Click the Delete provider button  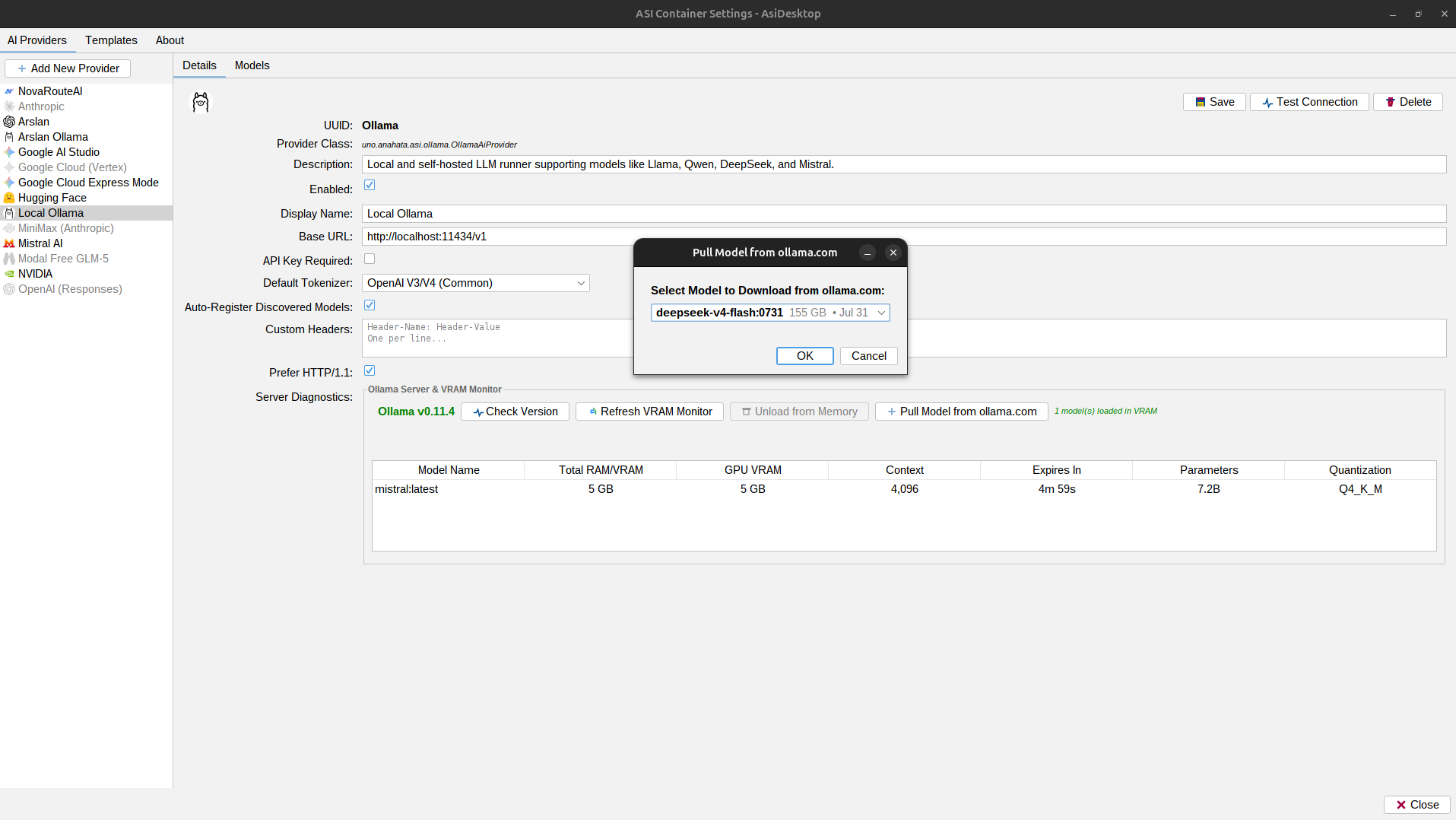[x=1408, y=102]
